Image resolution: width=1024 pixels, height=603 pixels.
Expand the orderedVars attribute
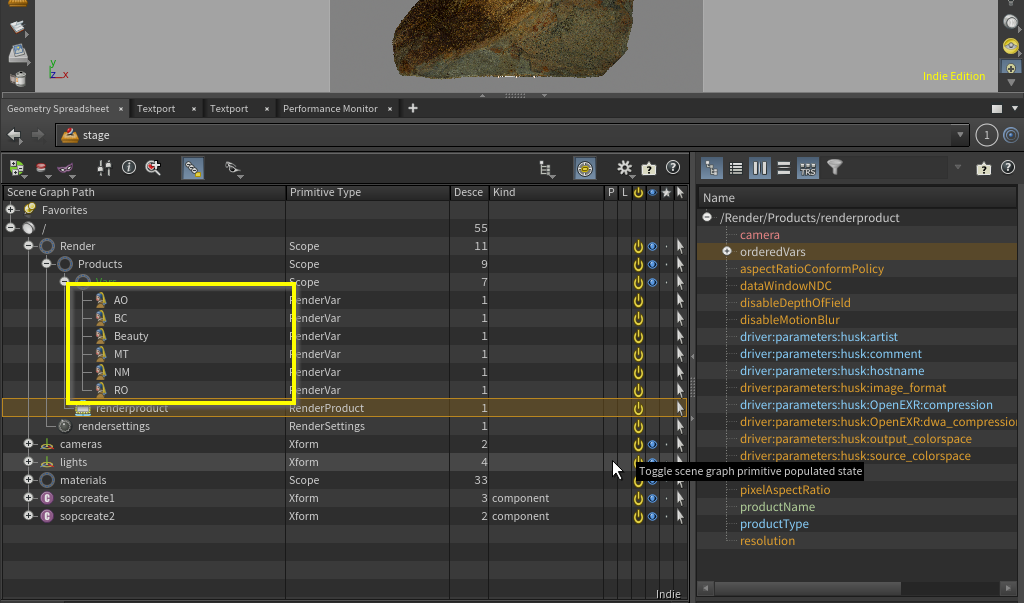(x=726, y=252)
